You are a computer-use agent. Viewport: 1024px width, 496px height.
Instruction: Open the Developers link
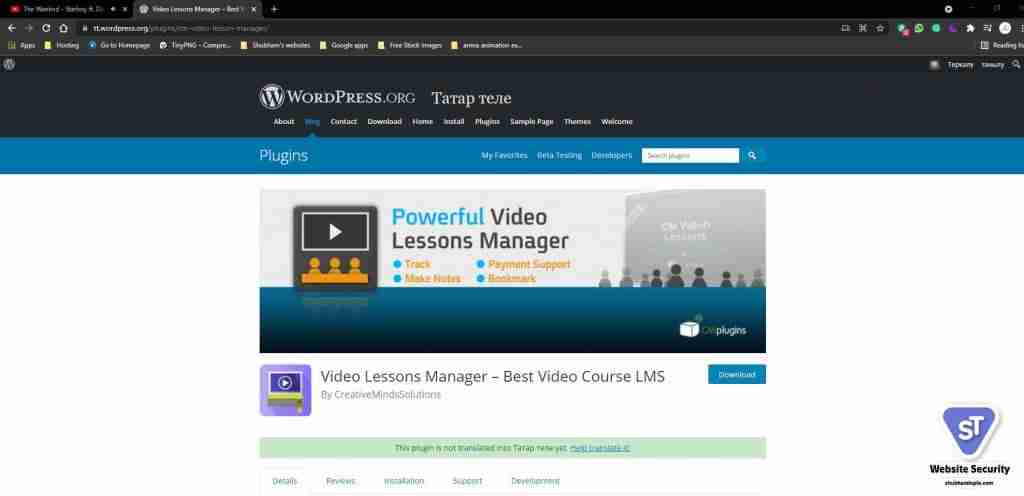pyautogui.click(x=612, y=156)
